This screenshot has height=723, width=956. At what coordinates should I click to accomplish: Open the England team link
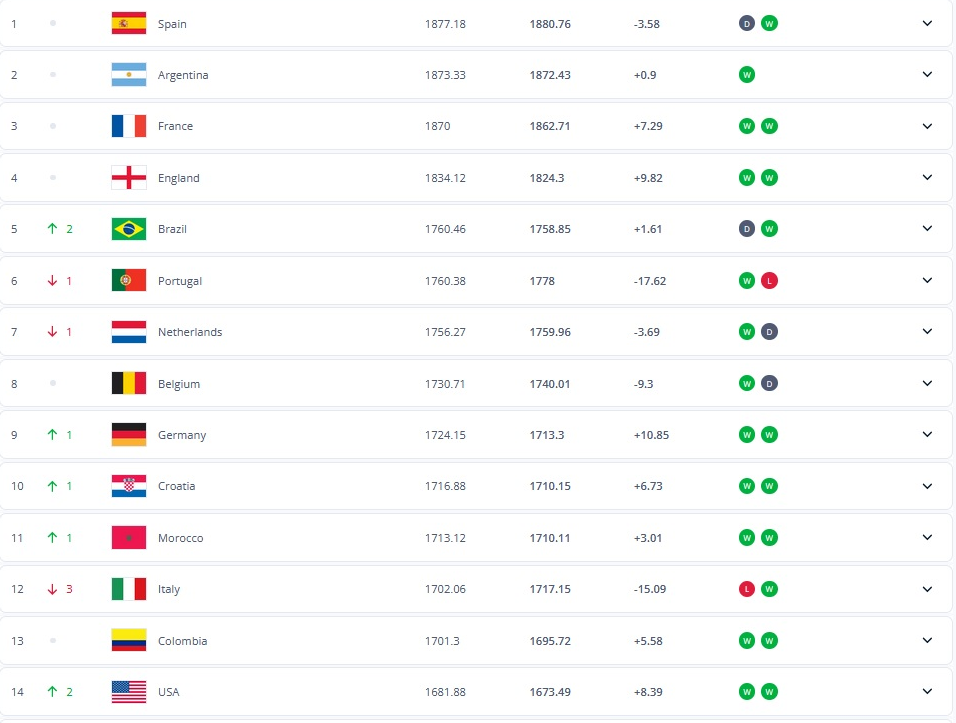178,178
